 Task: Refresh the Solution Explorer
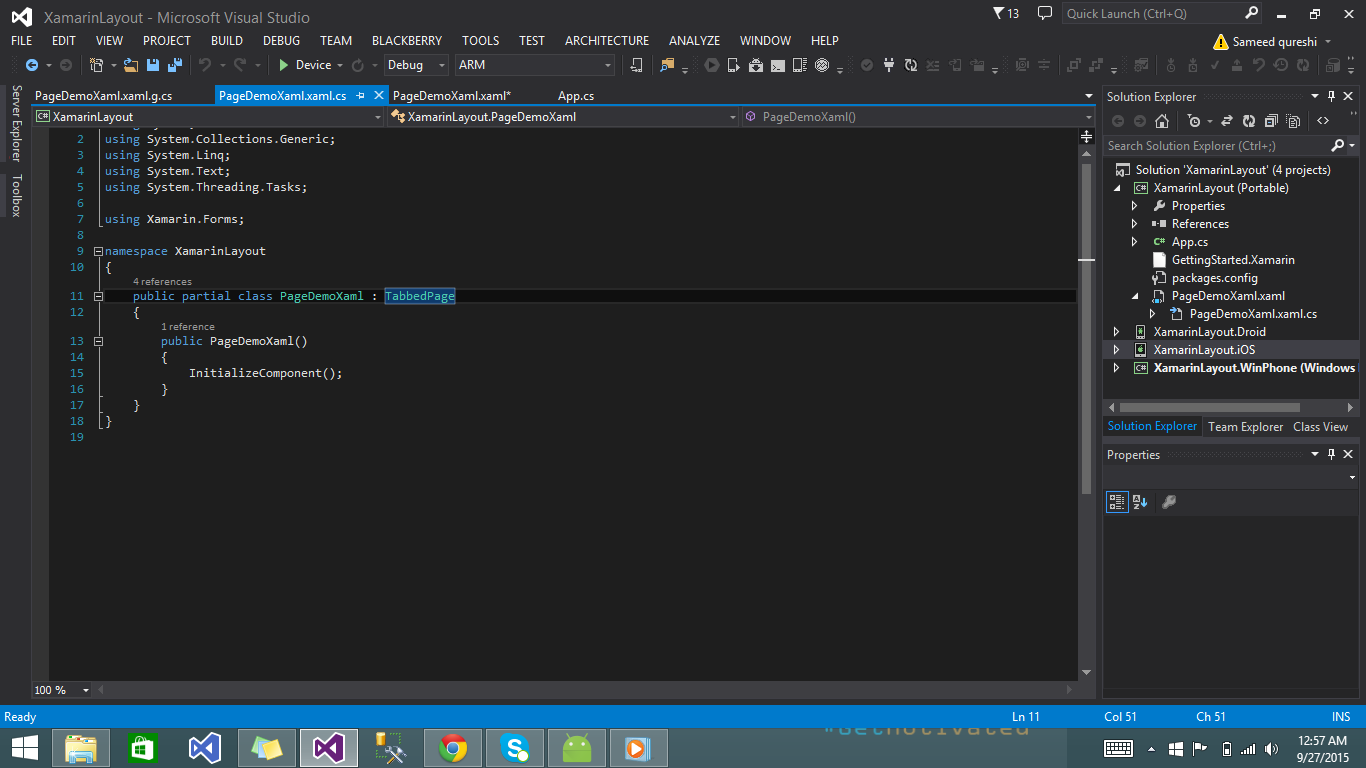(1249, 121)
